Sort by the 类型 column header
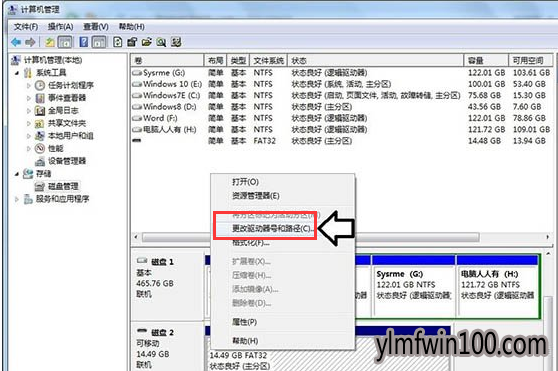The image size is (558, 371). (x=238, y=60)
